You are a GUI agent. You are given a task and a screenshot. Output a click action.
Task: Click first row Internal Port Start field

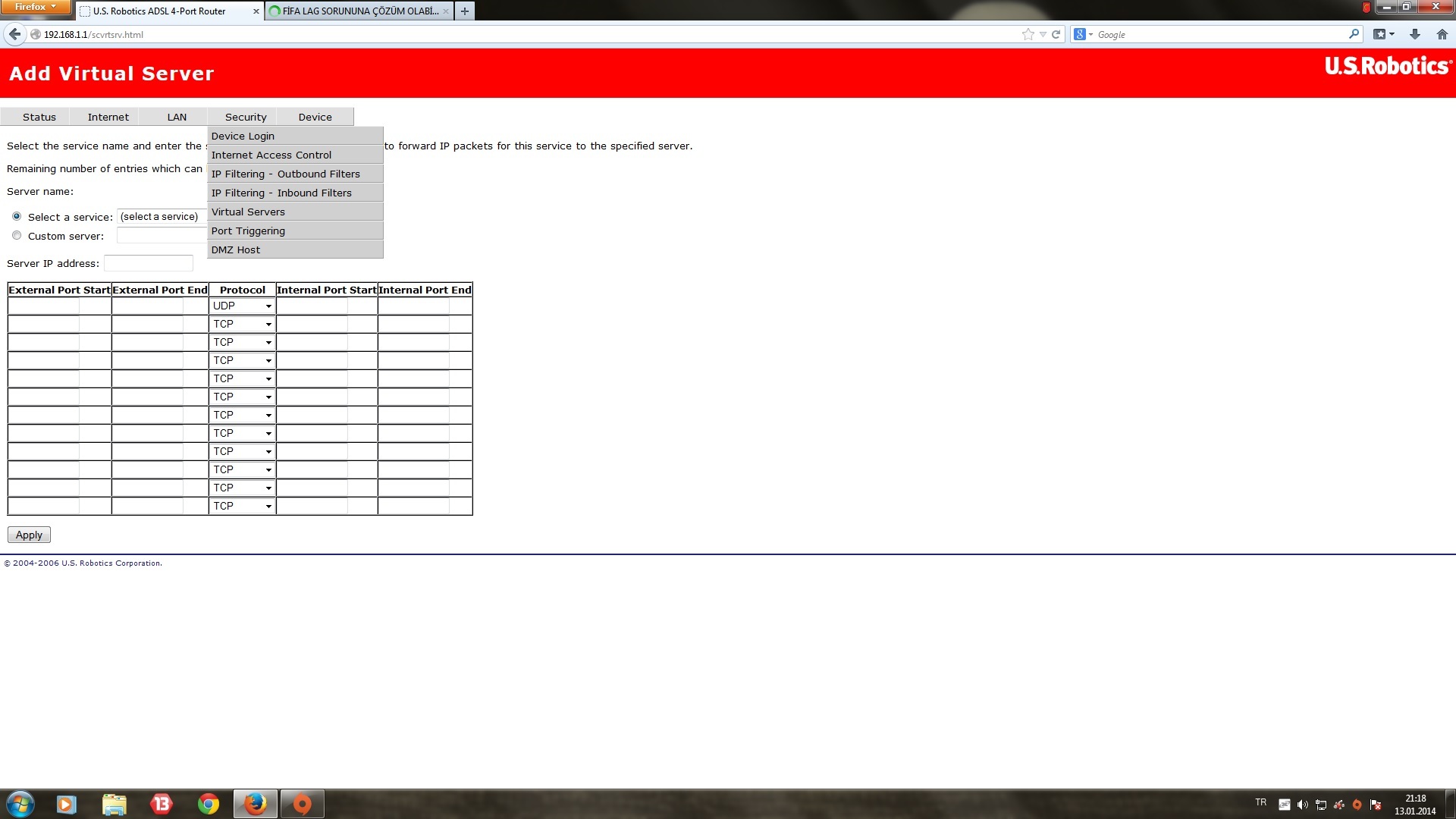coord(312,306)
